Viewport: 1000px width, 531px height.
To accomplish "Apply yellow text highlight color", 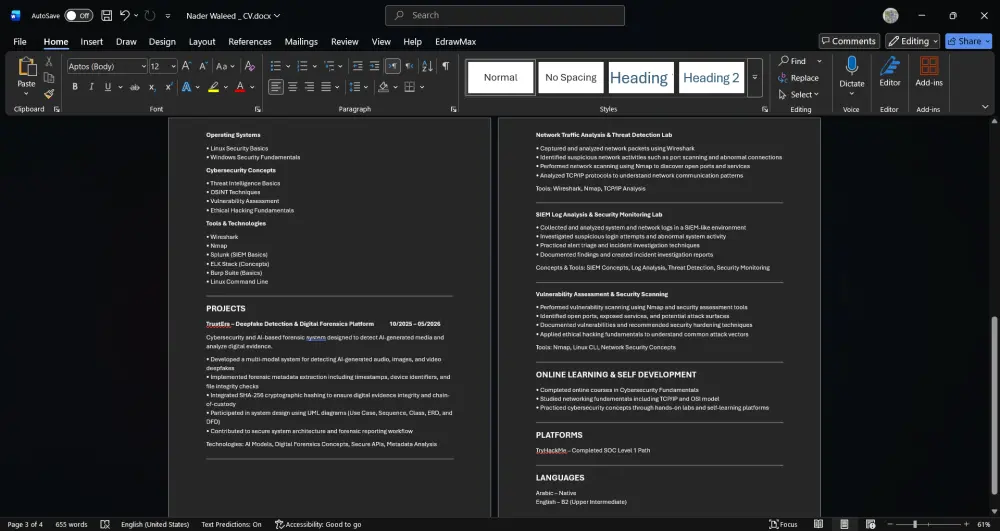I will click(214, 87).
